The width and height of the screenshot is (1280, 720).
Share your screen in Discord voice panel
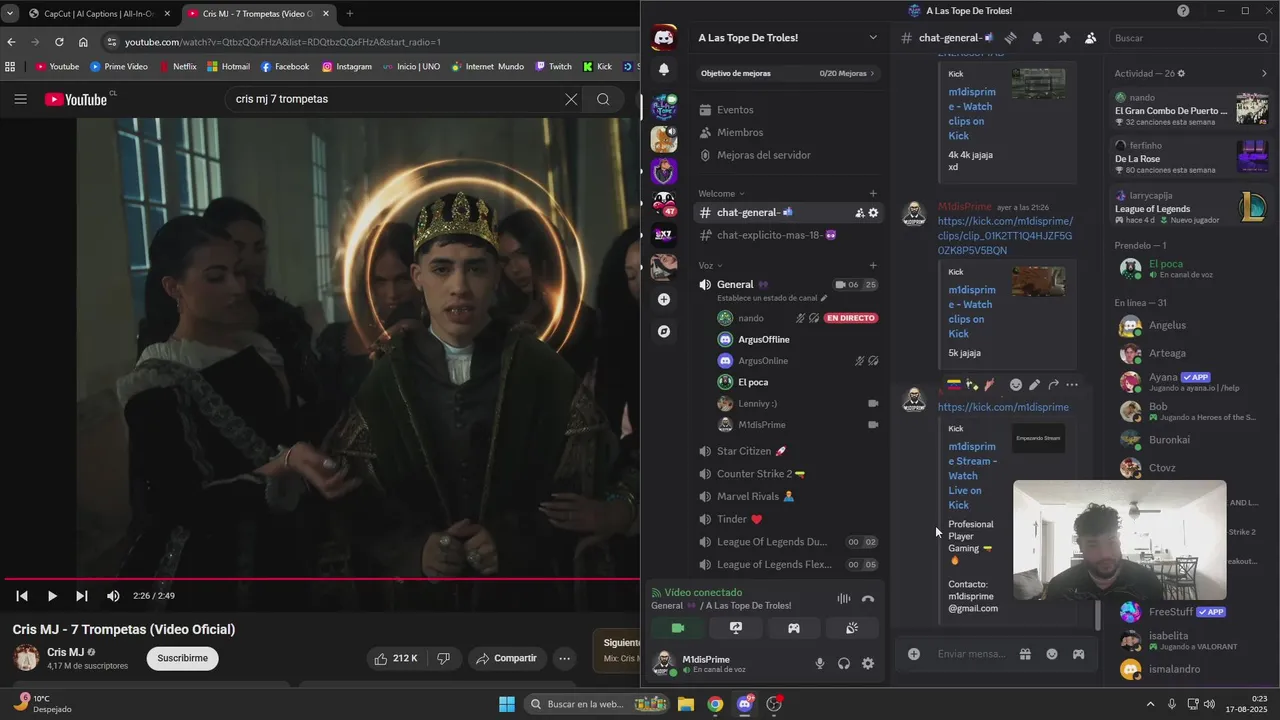(736, 628)
